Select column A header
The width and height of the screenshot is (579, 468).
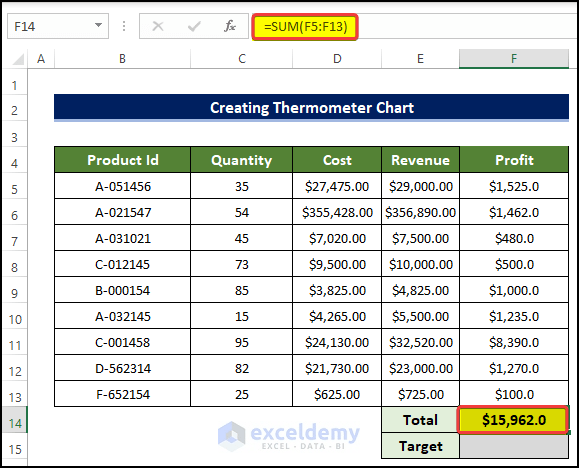(41, 59)
